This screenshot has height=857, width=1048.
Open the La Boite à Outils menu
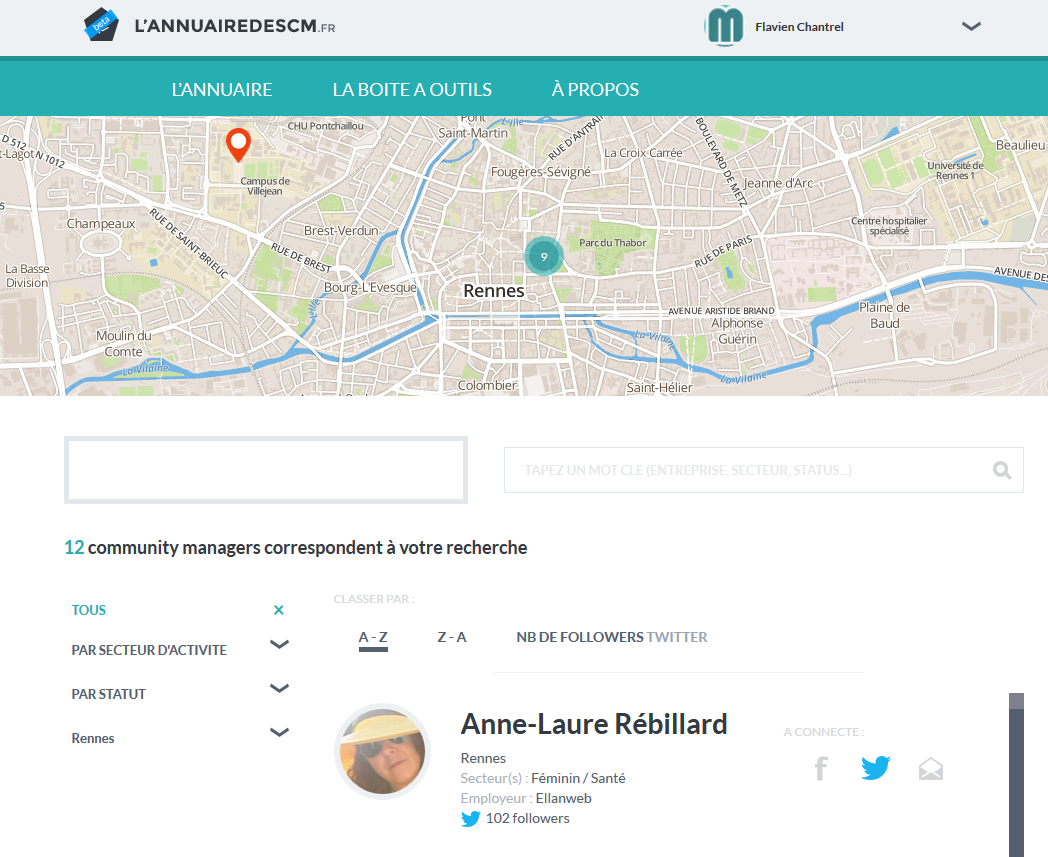tap(412, 90)
